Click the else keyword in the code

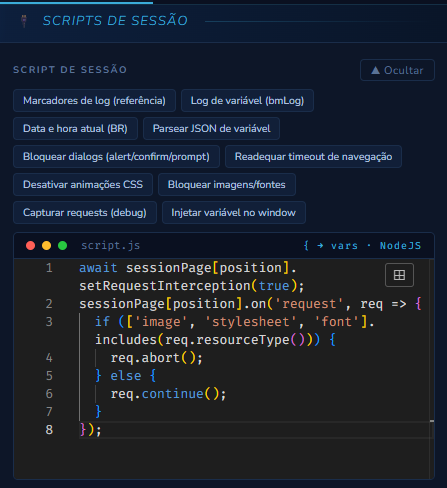coord(126,376)
